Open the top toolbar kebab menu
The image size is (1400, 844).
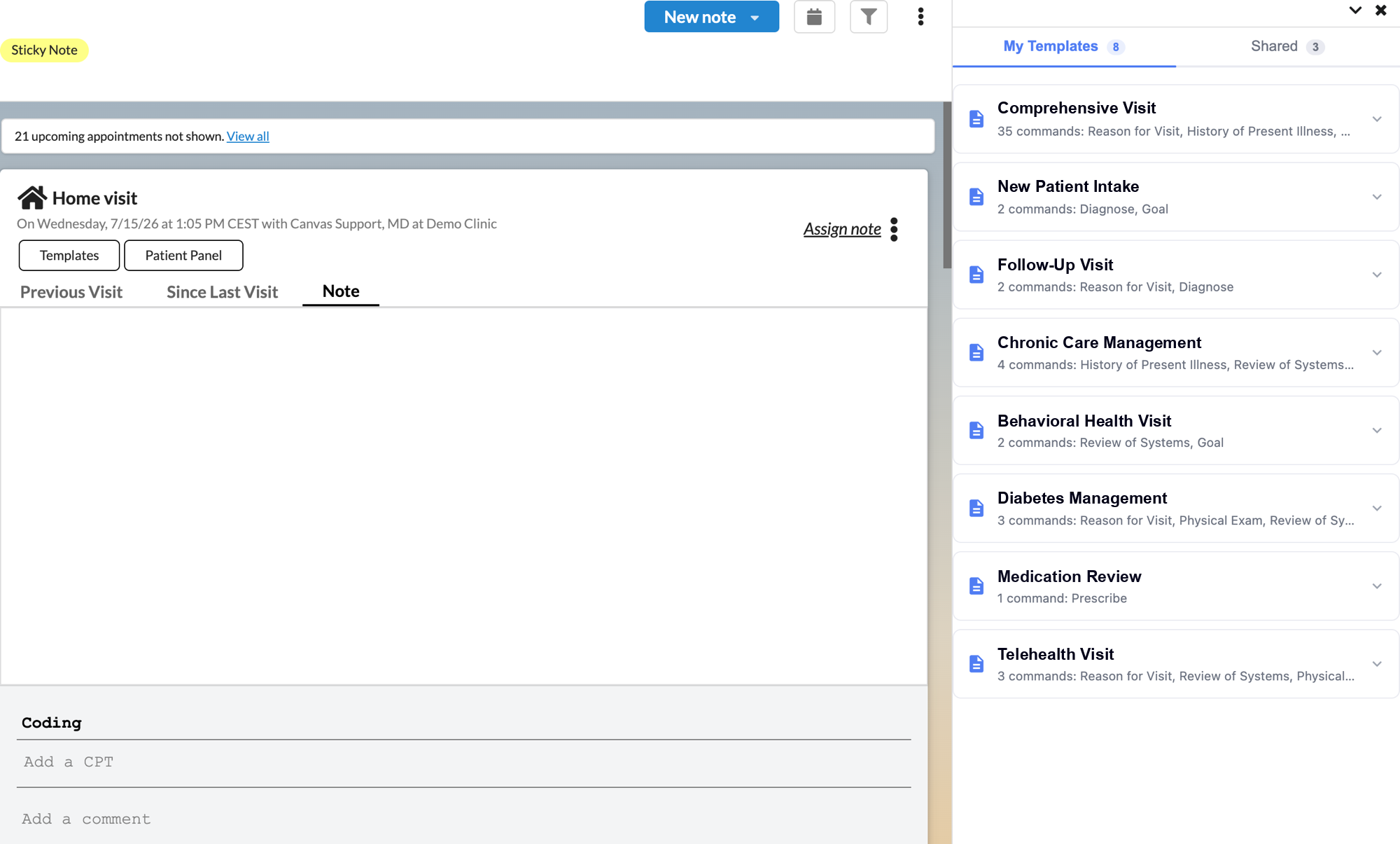pyautogui.click(x=920, y=17)
